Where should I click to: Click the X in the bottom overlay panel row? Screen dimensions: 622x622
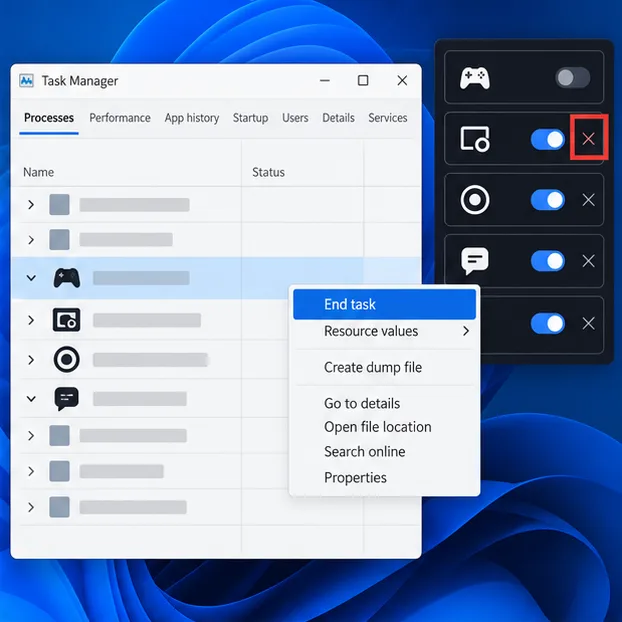coord(588,323)
